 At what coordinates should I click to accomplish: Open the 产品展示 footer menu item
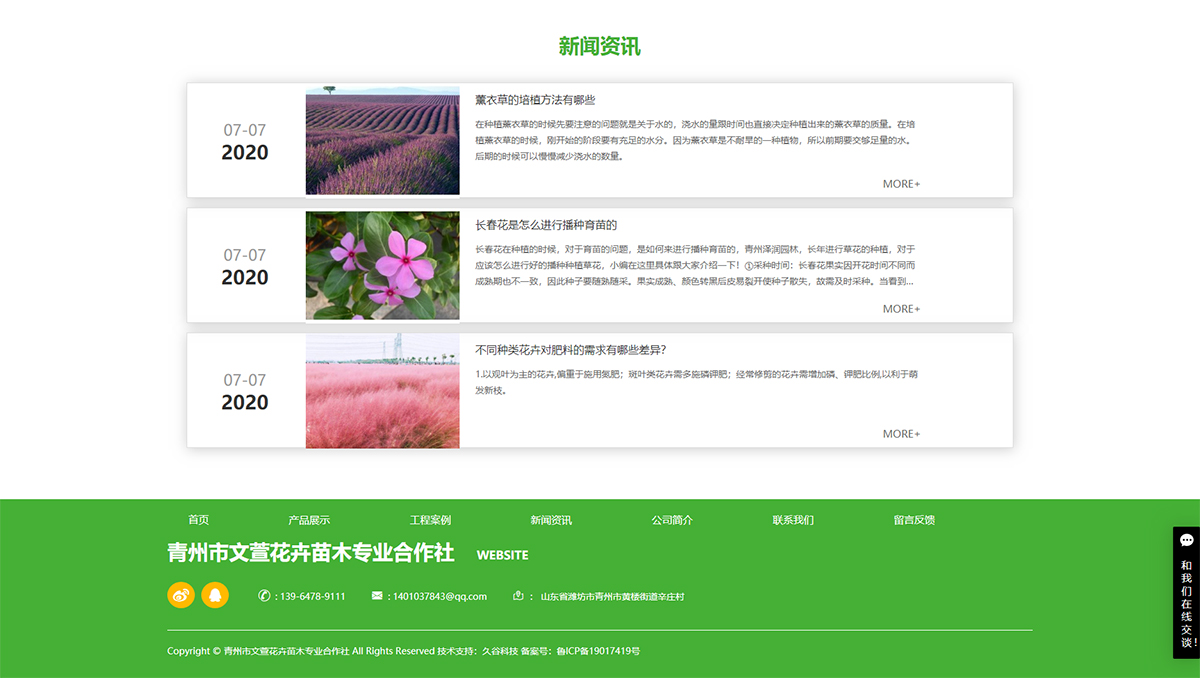[309, 520]
